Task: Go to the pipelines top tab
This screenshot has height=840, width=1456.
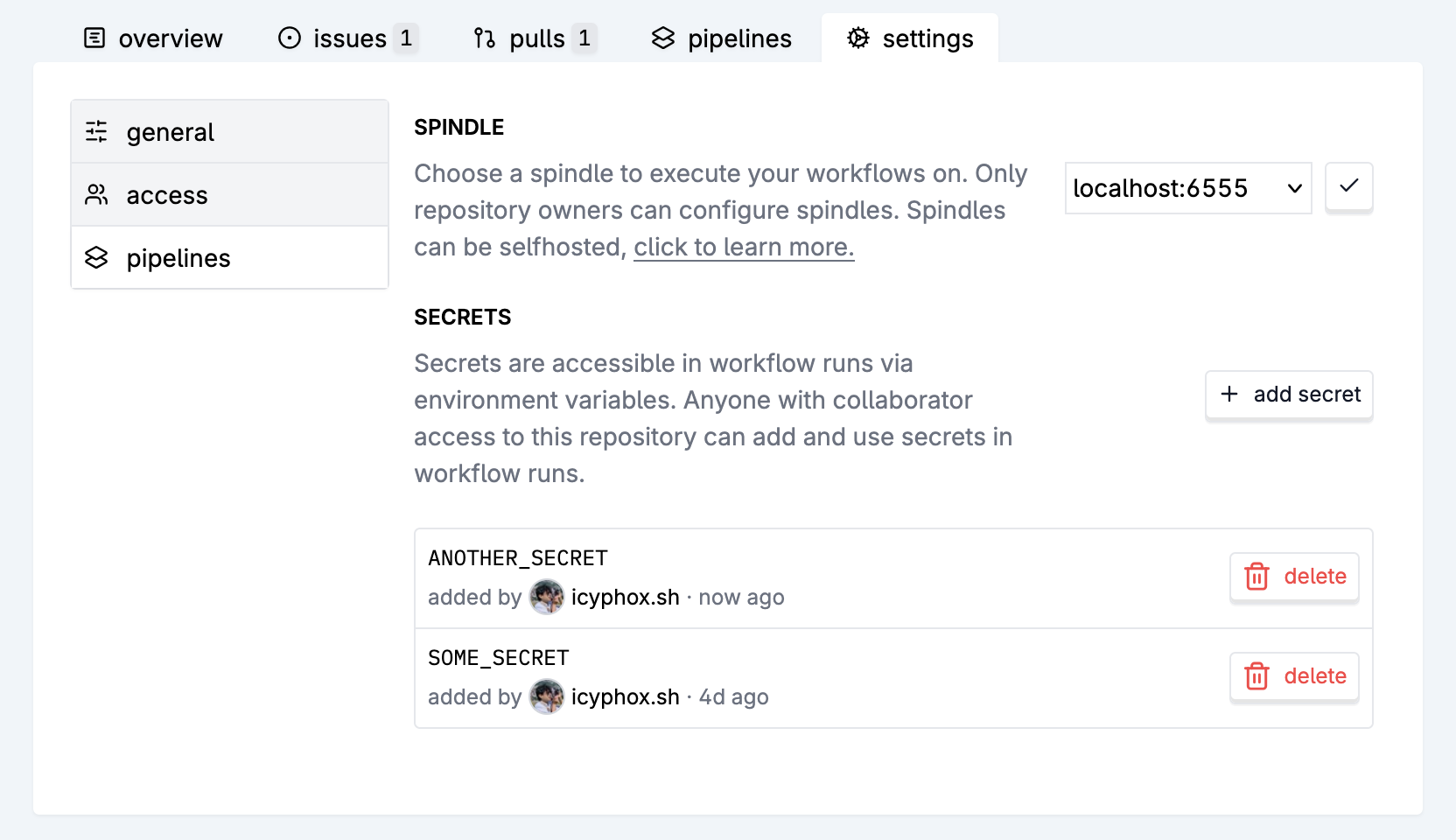Action: [722, 38]
